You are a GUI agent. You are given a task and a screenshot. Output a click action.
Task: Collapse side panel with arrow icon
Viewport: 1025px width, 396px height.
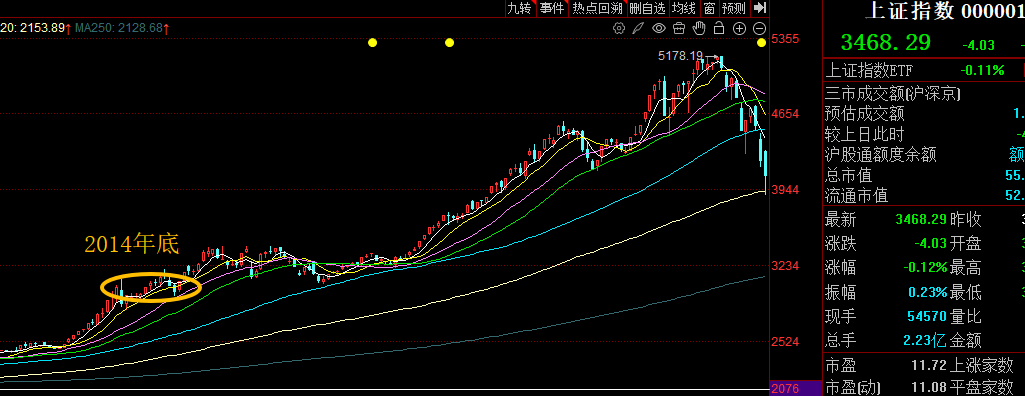[759, 8]
